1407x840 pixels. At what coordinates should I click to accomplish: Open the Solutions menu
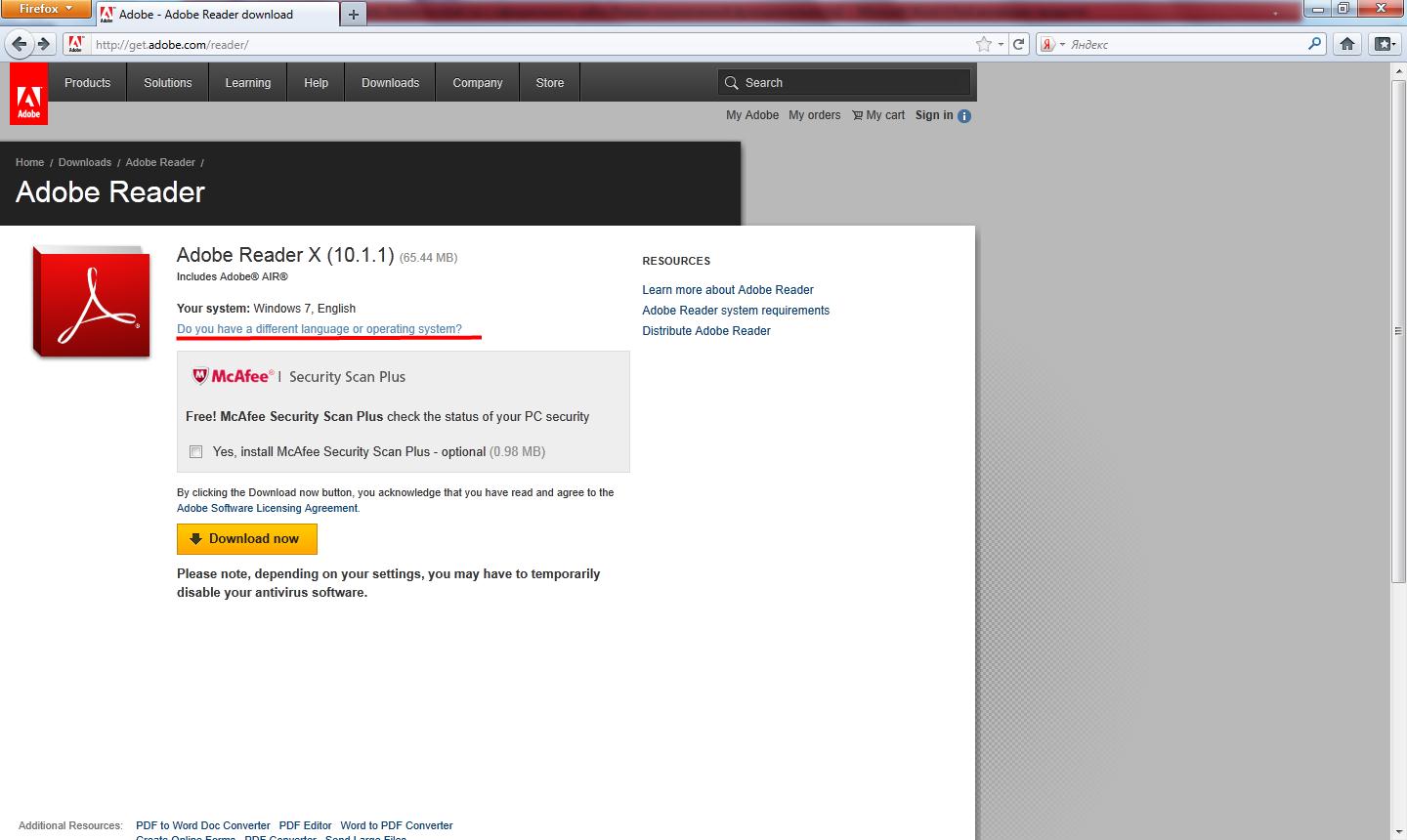tap(168, 83)
